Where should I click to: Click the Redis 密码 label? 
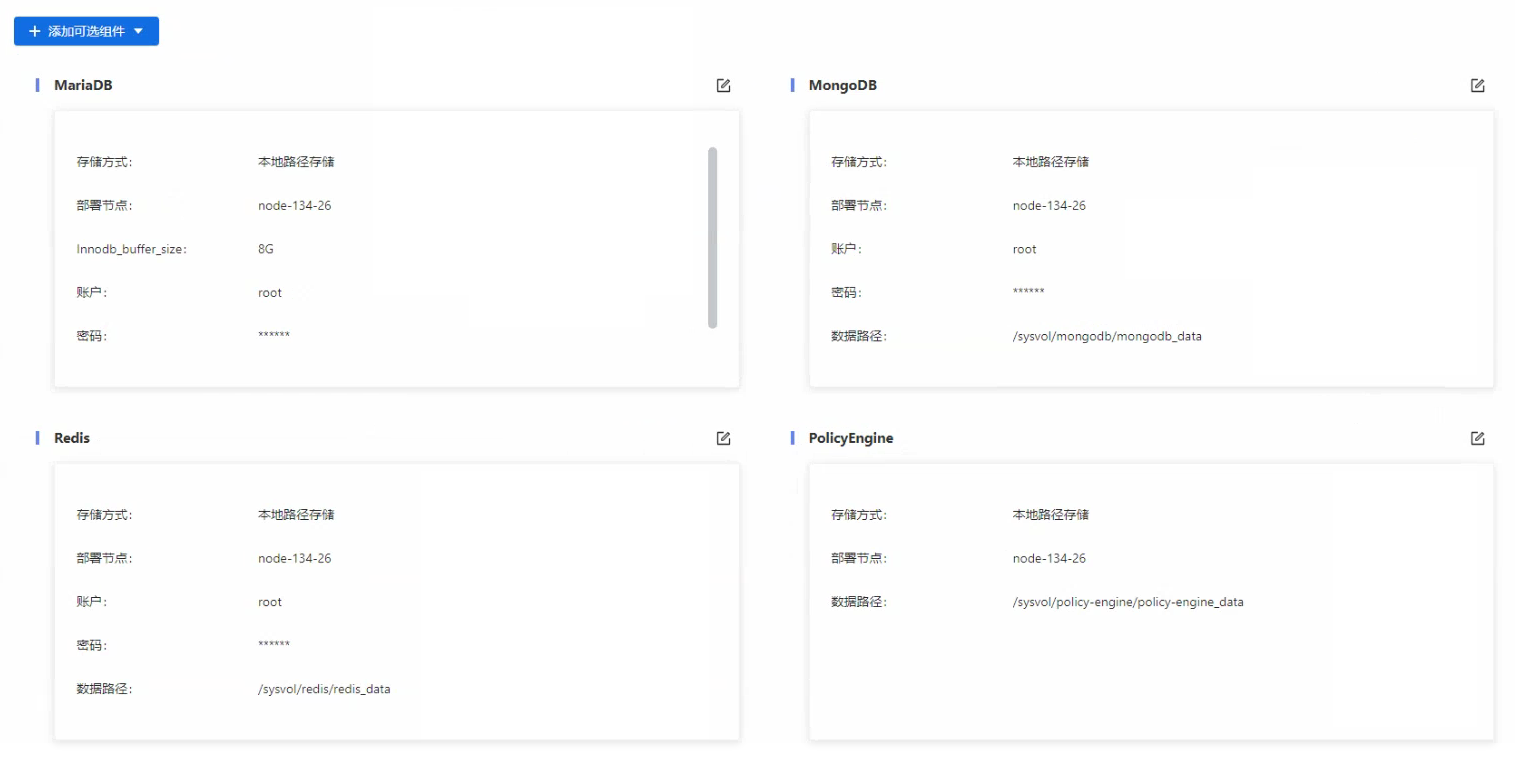[x=92, y=645]
